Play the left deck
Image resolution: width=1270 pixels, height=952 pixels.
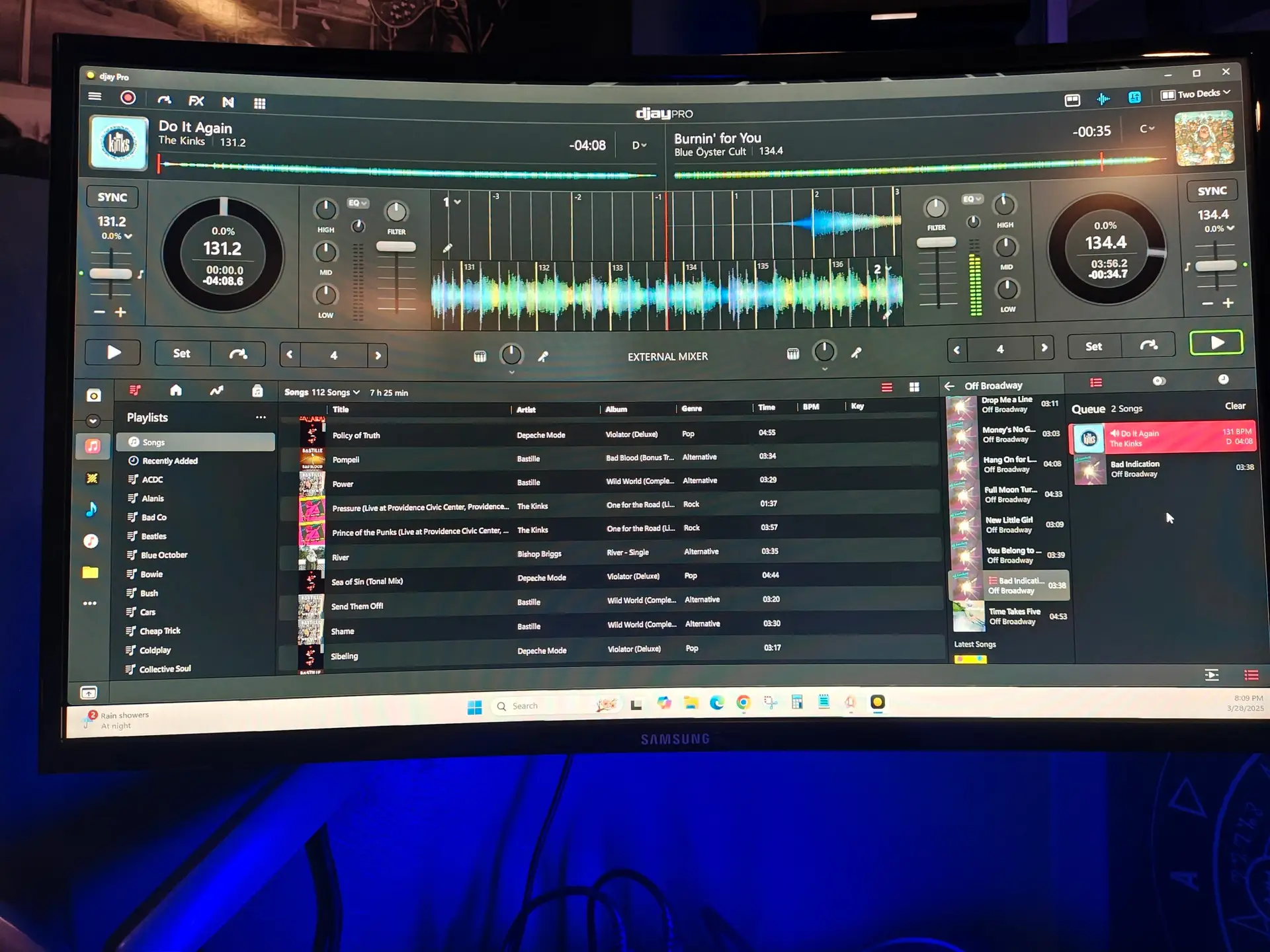[x=113, y=352]
